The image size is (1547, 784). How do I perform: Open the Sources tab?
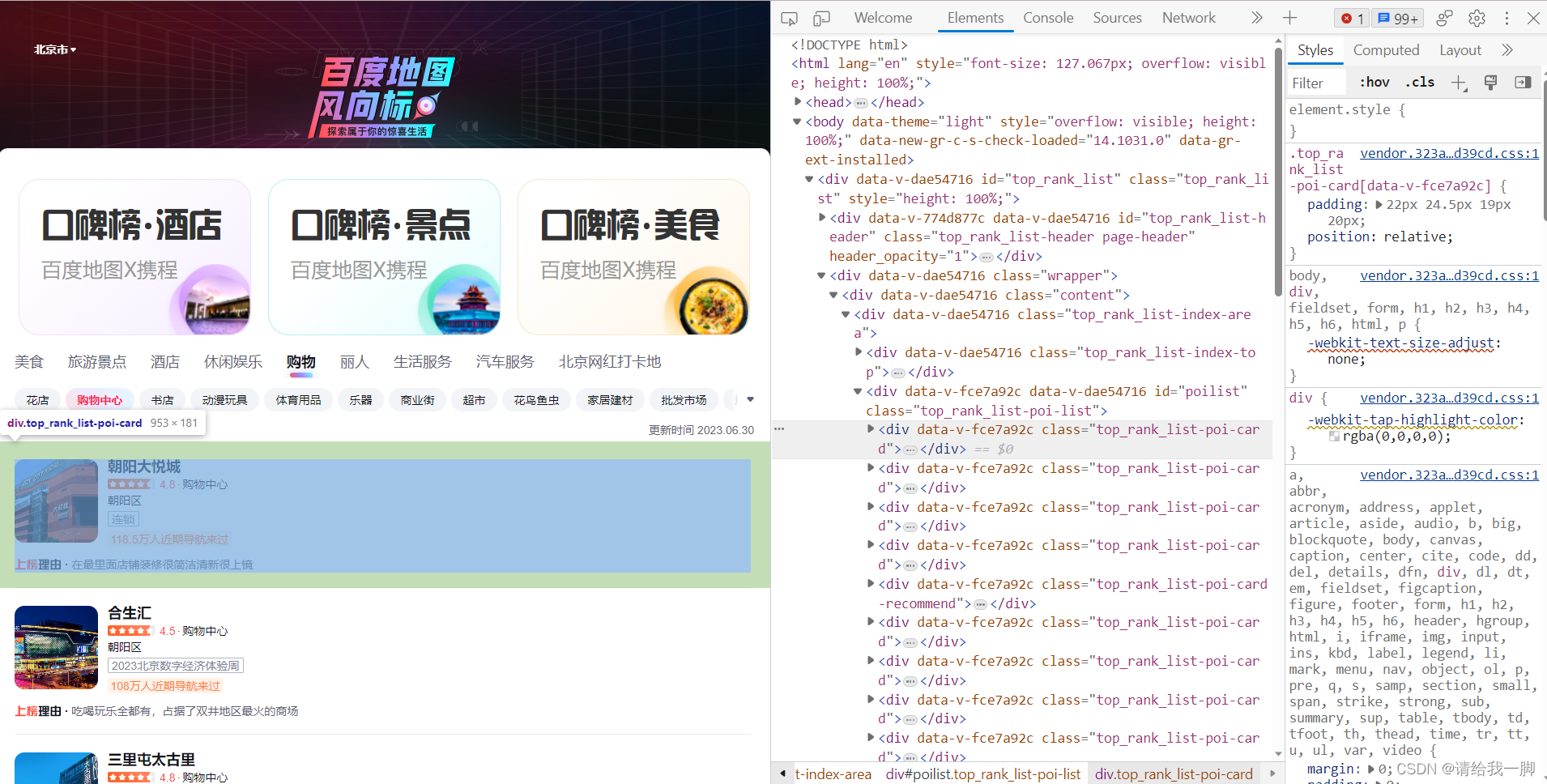[x=1117, y=18]
